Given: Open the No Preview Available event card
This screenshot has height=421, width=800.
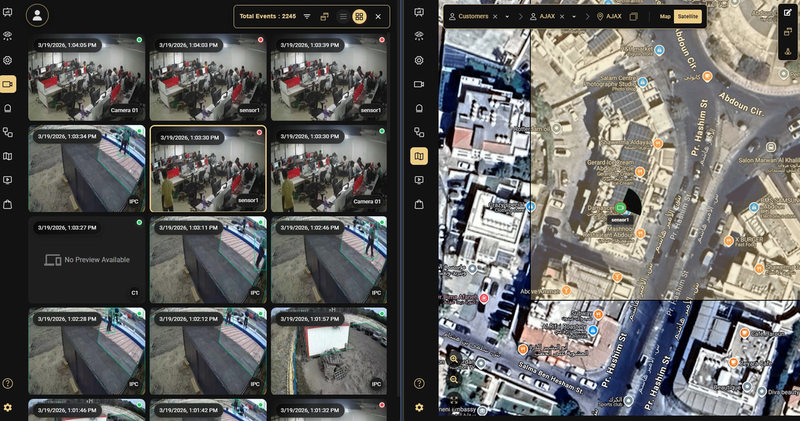Looking at the screenshot, I should pos(86,260).
